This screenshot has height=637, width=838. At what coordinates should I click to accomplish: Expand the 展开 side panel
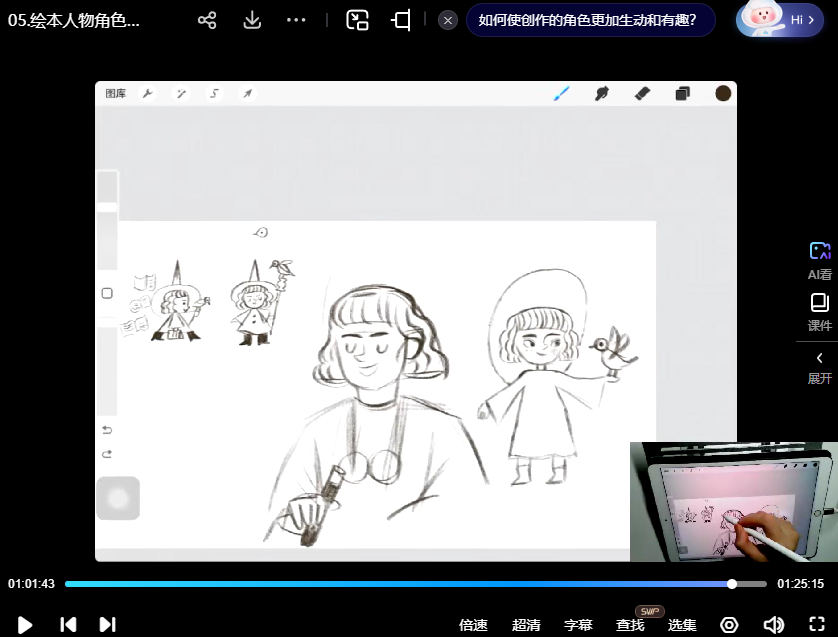[820, 366]
